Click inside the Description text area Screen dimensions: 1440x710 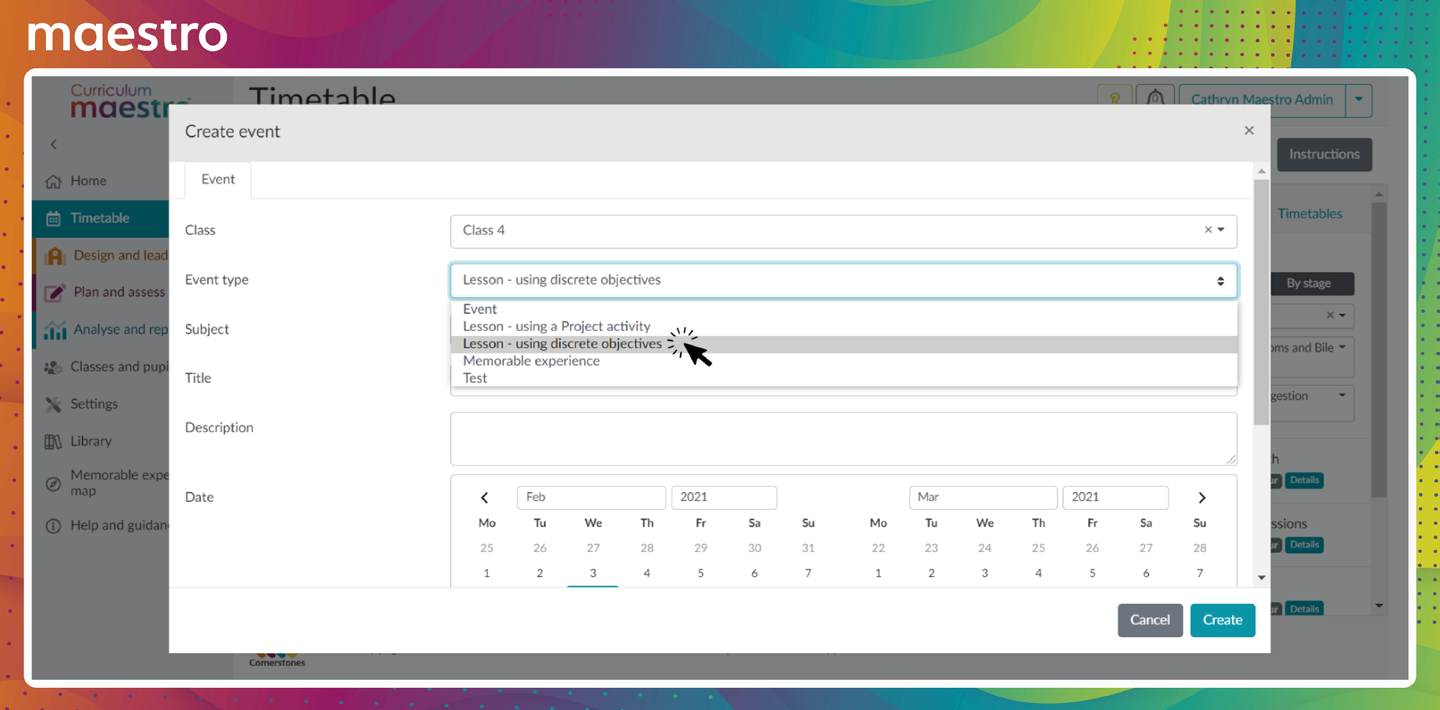point(843,439)
